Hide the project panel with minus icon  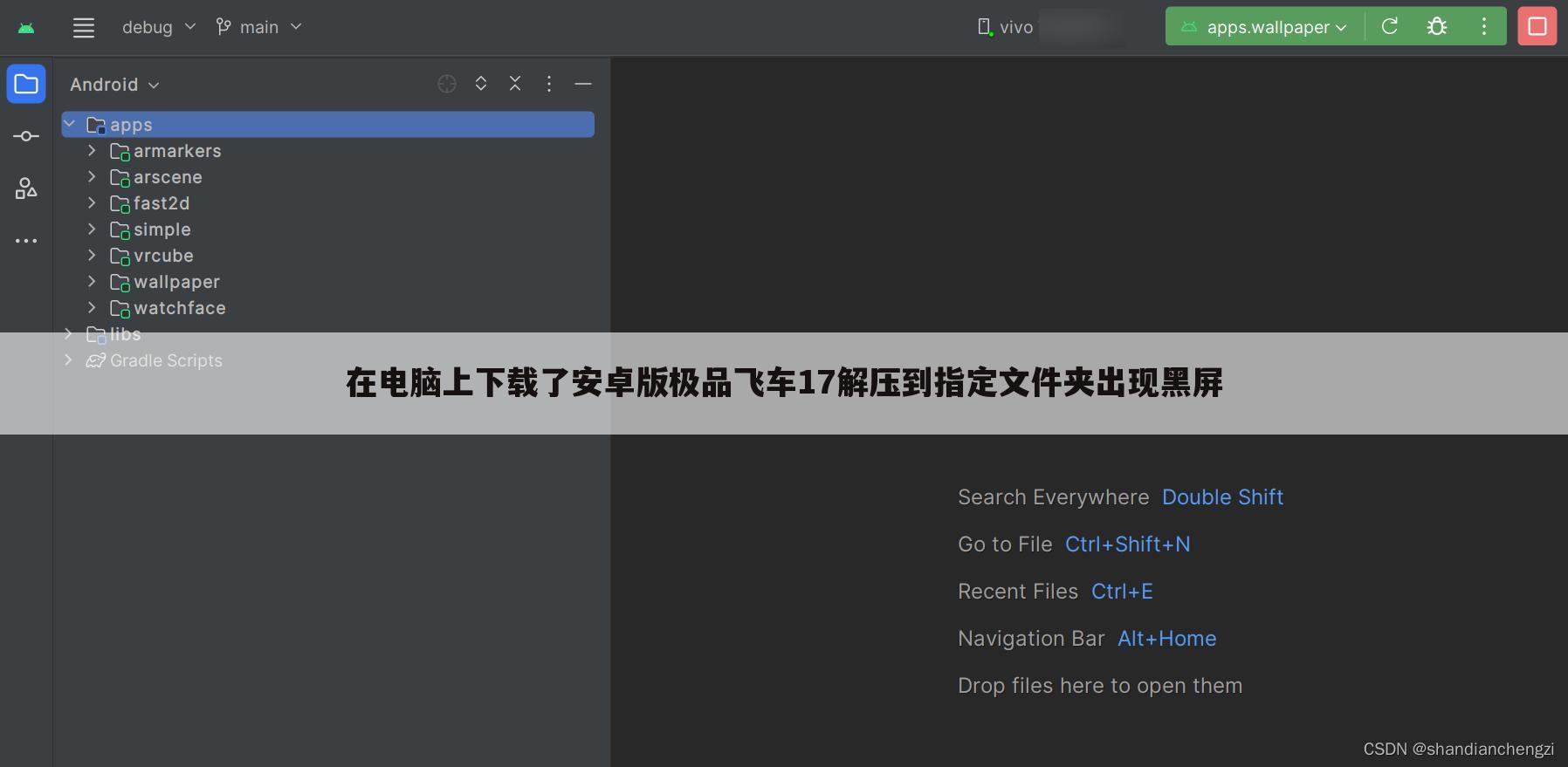[583, 84]
